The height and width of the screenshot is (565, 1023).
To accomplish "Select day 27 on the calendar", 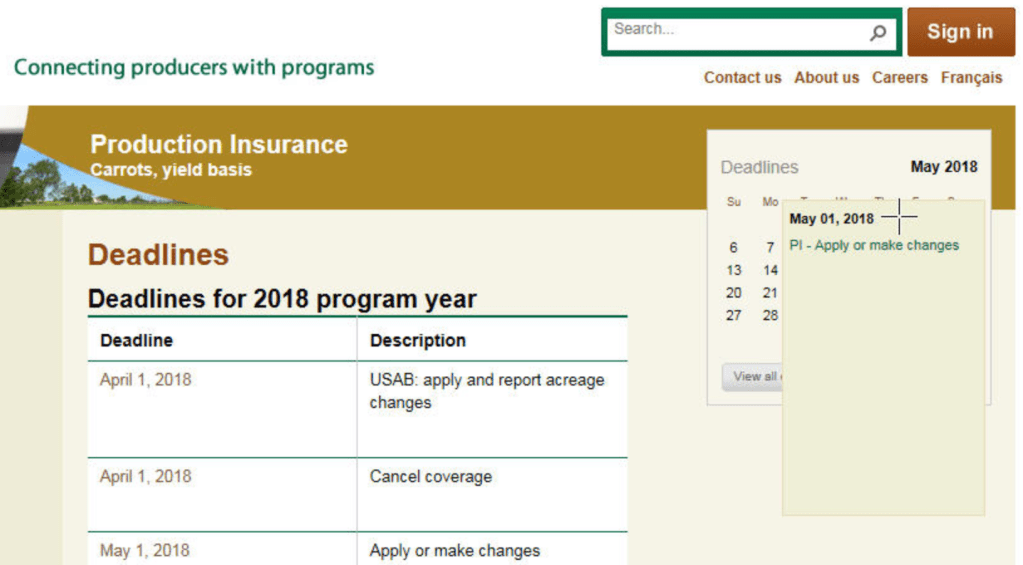I will pos(734,316).
